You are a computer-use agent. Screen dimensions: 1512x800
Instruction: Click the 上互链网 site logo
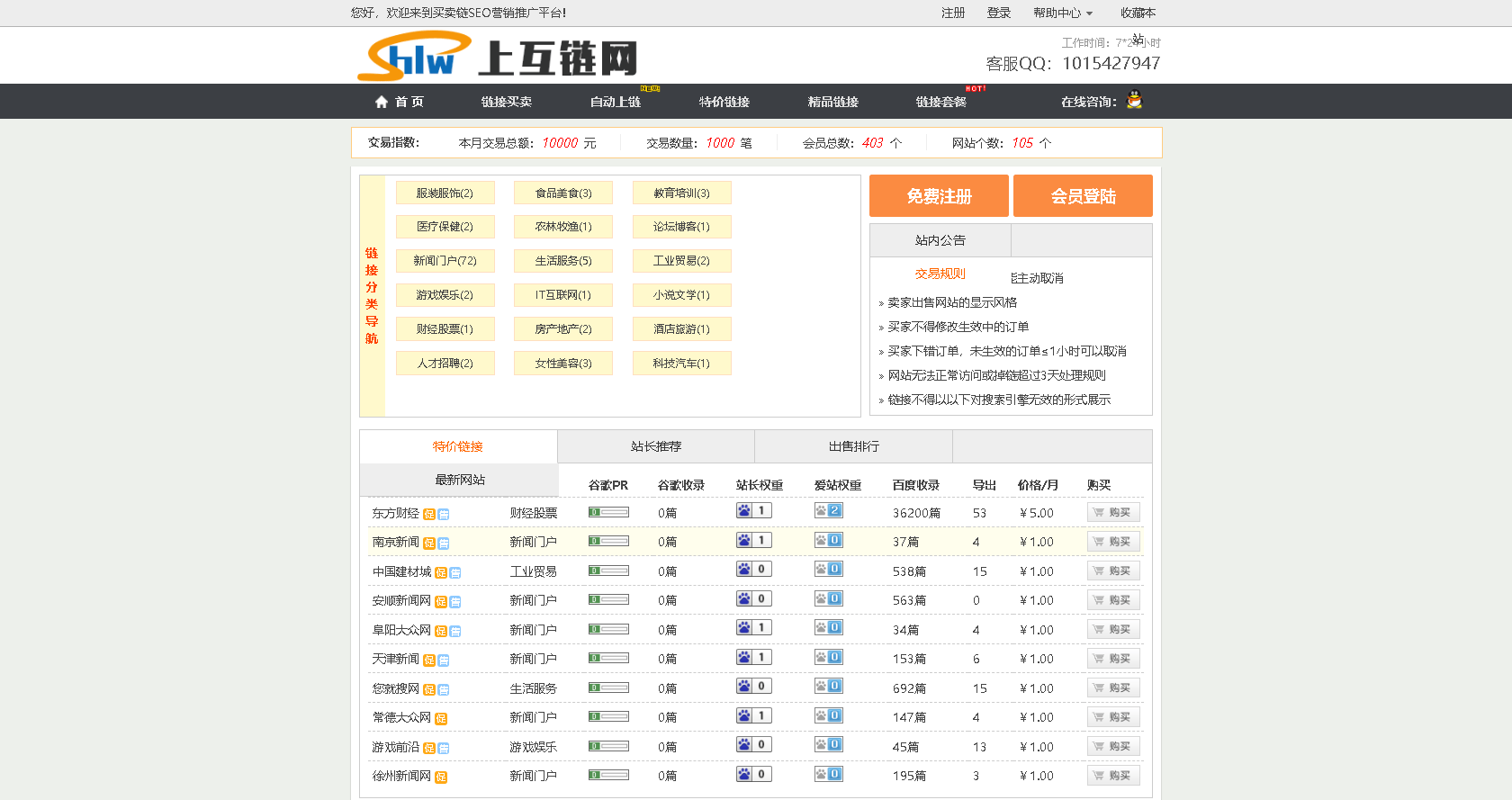(498, 57)
